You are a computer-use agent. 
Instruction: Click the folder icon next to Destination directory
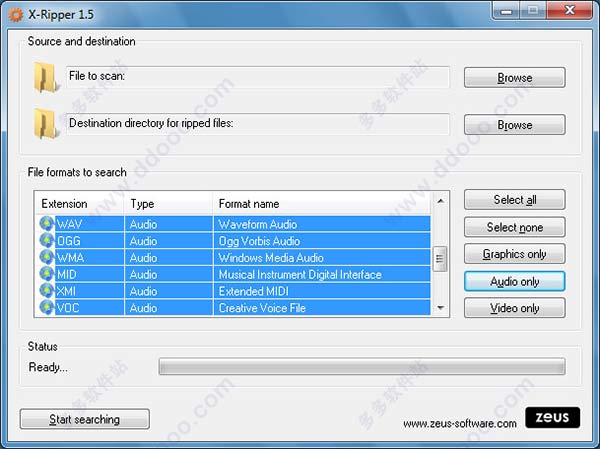tap(46, 124)
